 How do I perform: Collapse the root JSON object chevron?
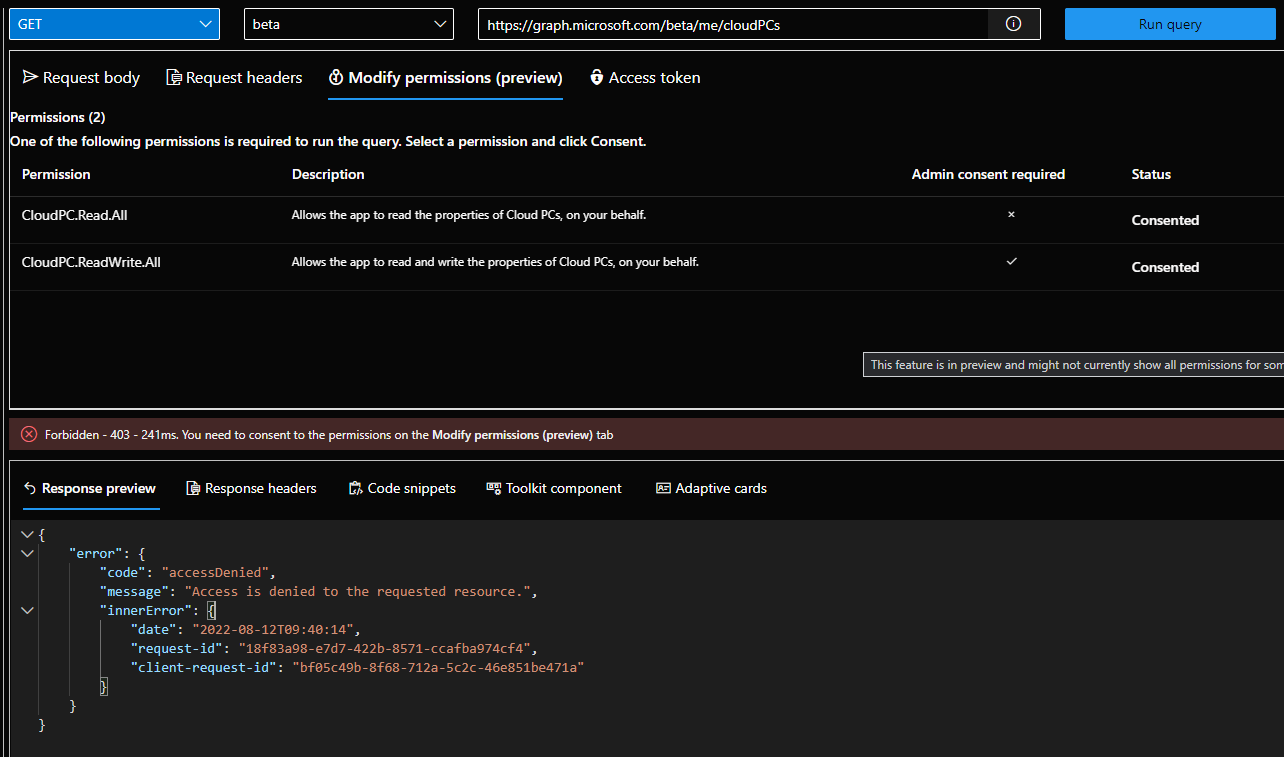(27, 535)
